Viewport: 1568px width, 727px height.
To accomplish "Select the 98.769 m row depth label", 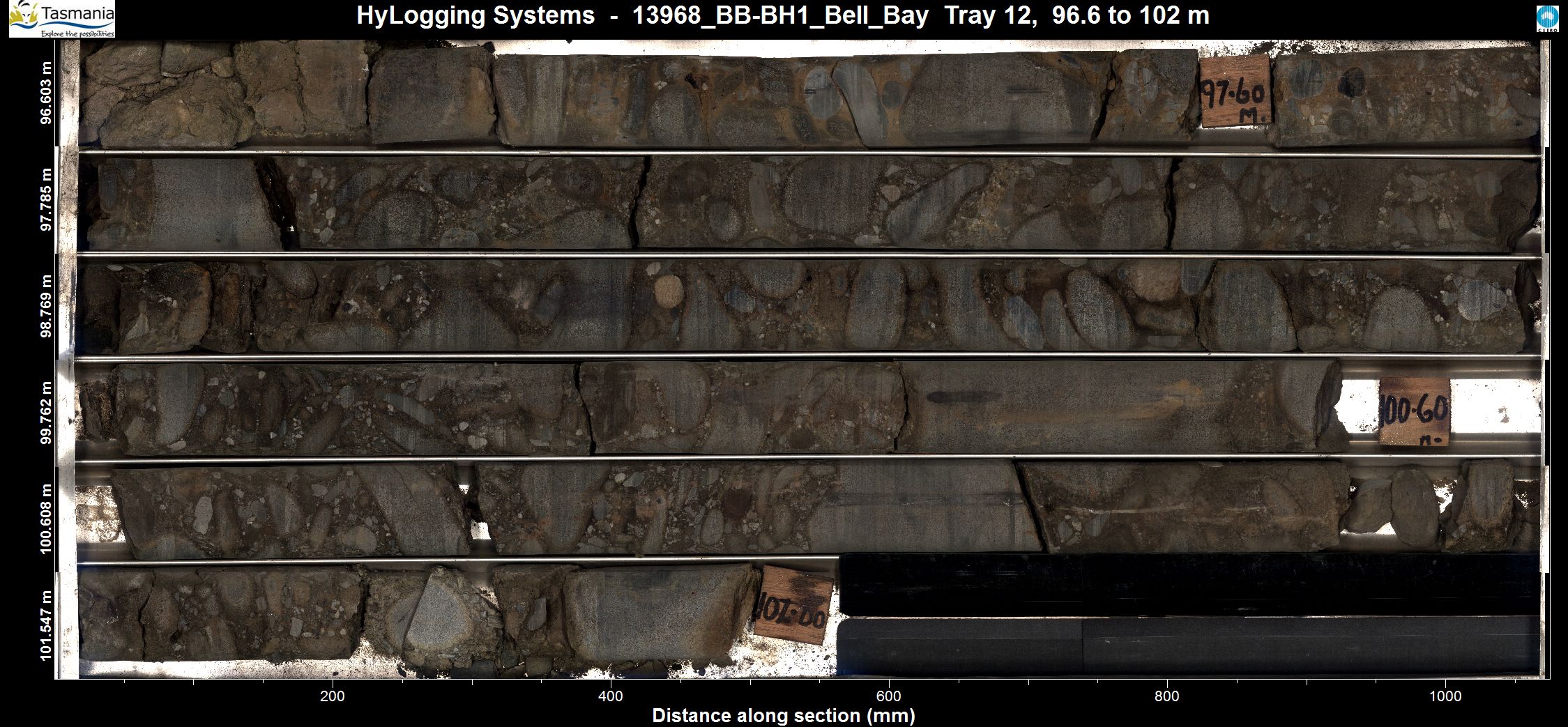I will tap(46, 305).
